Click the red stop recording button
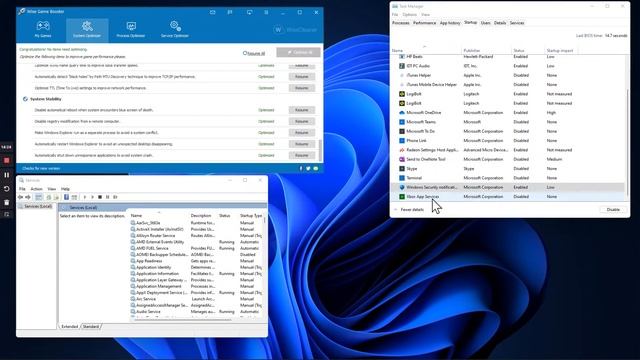Viewport: 640px width, 360px height. click(7, 161)
